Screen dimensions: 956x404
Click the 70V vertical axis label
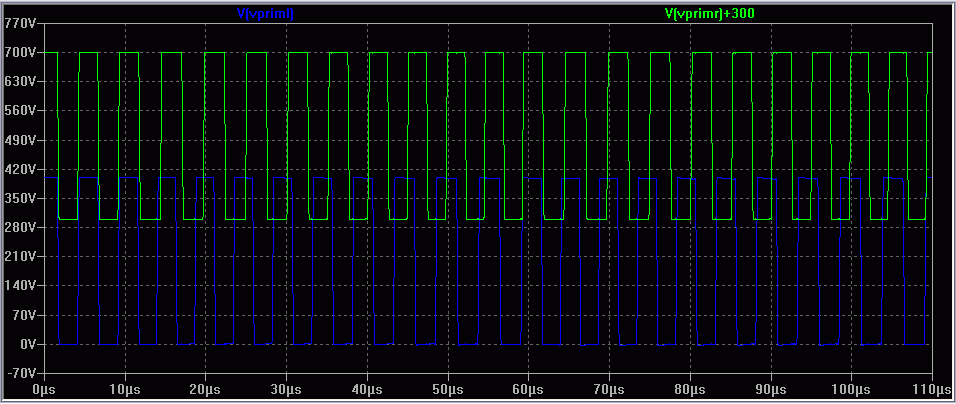(23, 315)
